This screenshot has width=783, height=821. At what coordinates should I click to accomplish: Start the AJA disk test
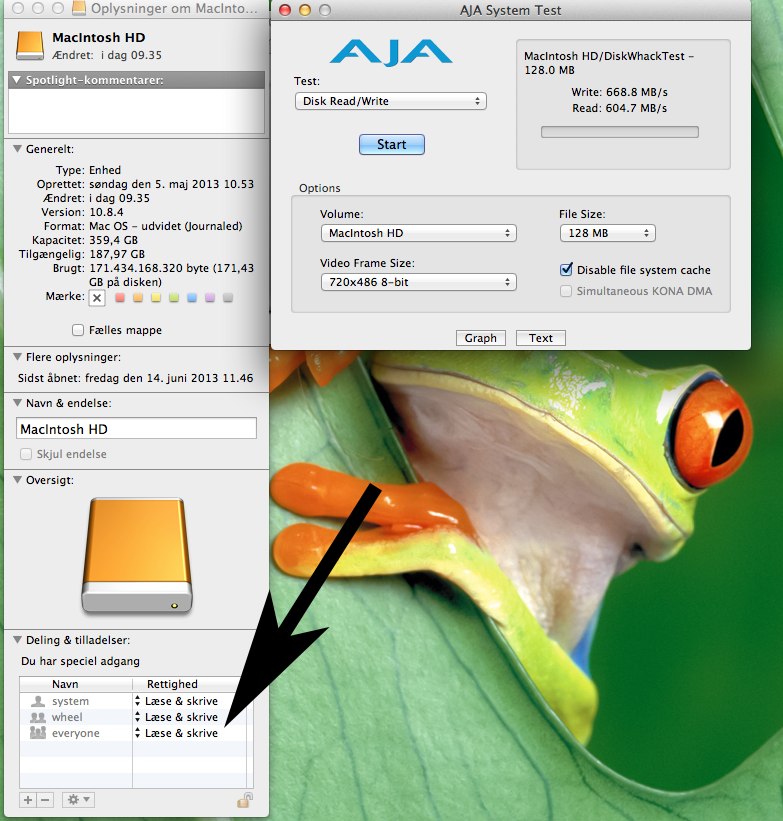coord(392,145)
